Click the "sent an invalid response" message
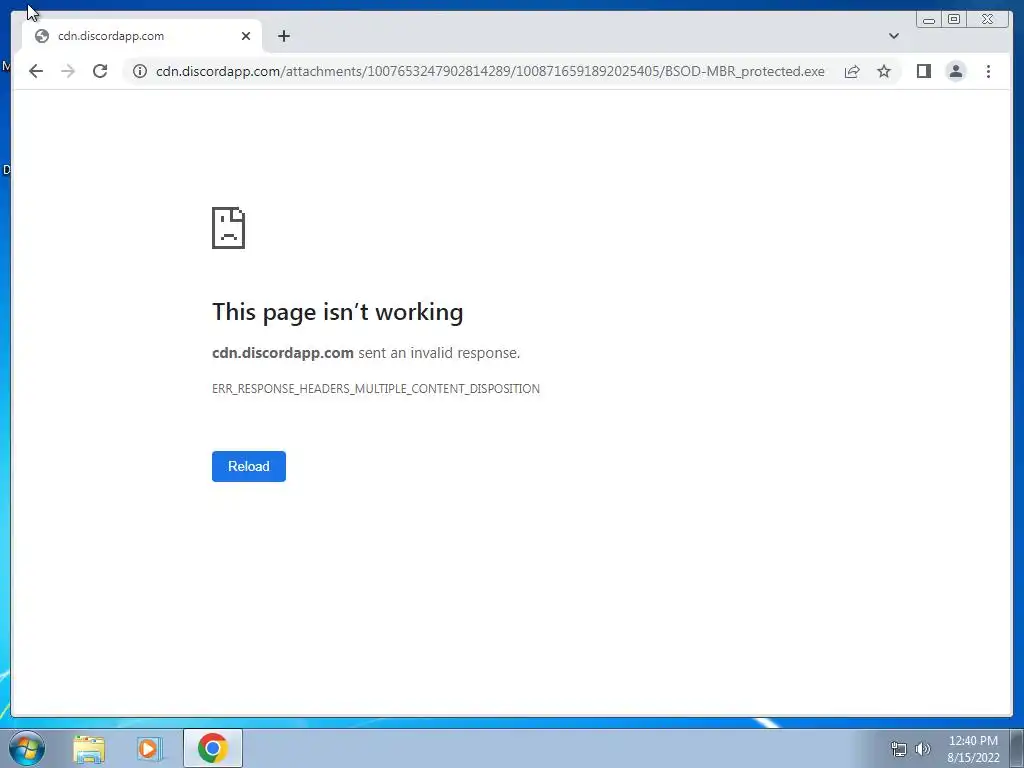This screenshot has width=1024, height=768. [439, 353]
